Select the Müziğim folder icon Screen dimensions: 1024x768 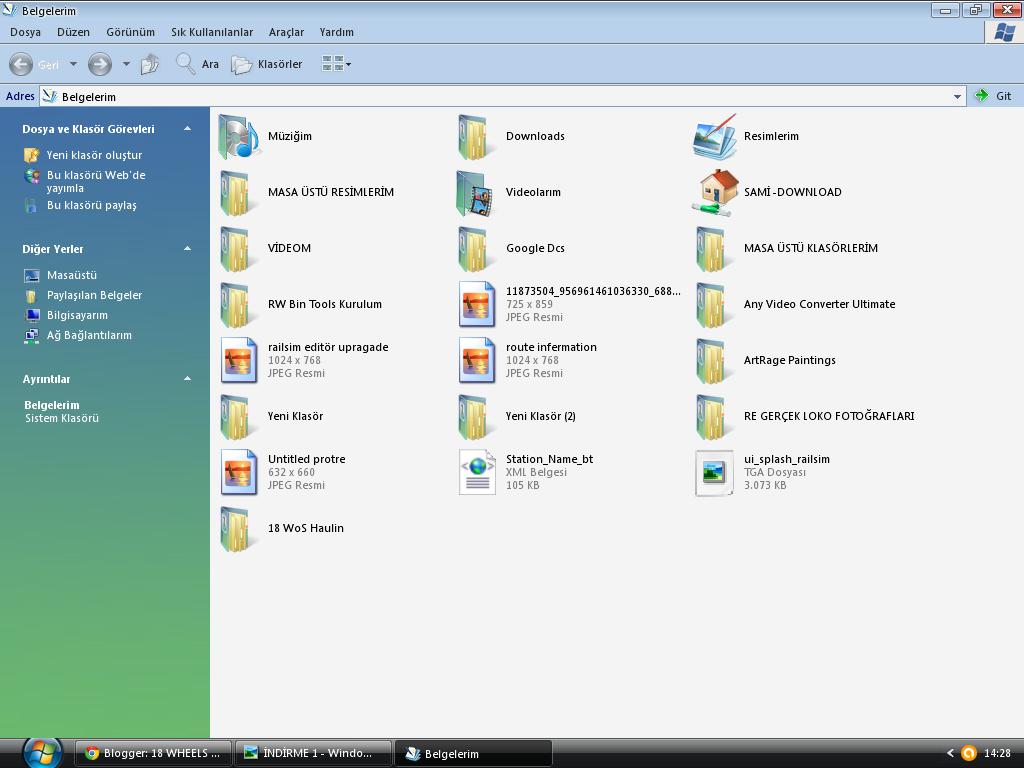(240, 136)
